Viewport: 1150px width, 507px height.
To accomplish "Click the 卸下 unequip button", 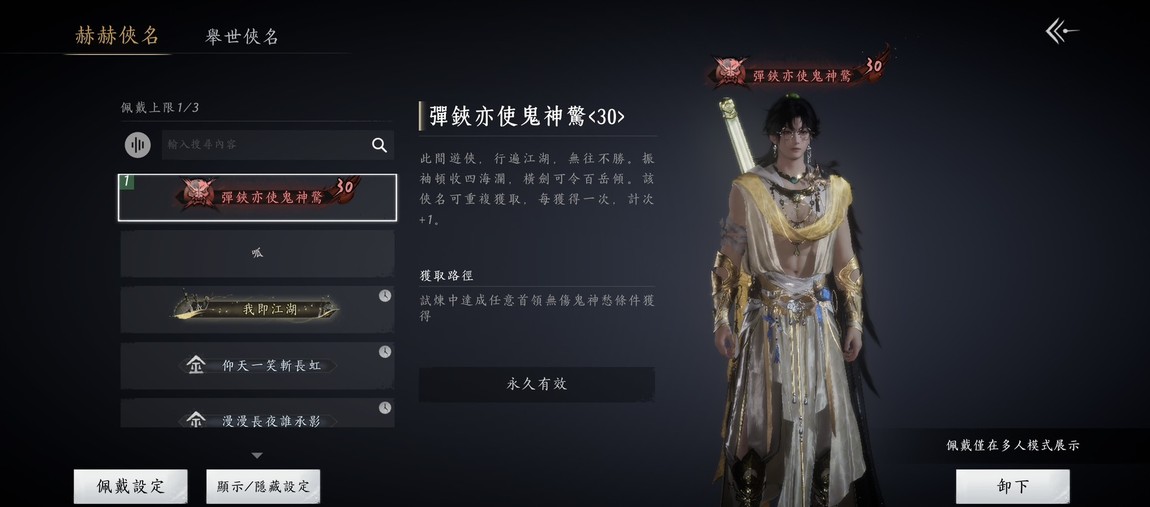I will tap(1013, 486).
